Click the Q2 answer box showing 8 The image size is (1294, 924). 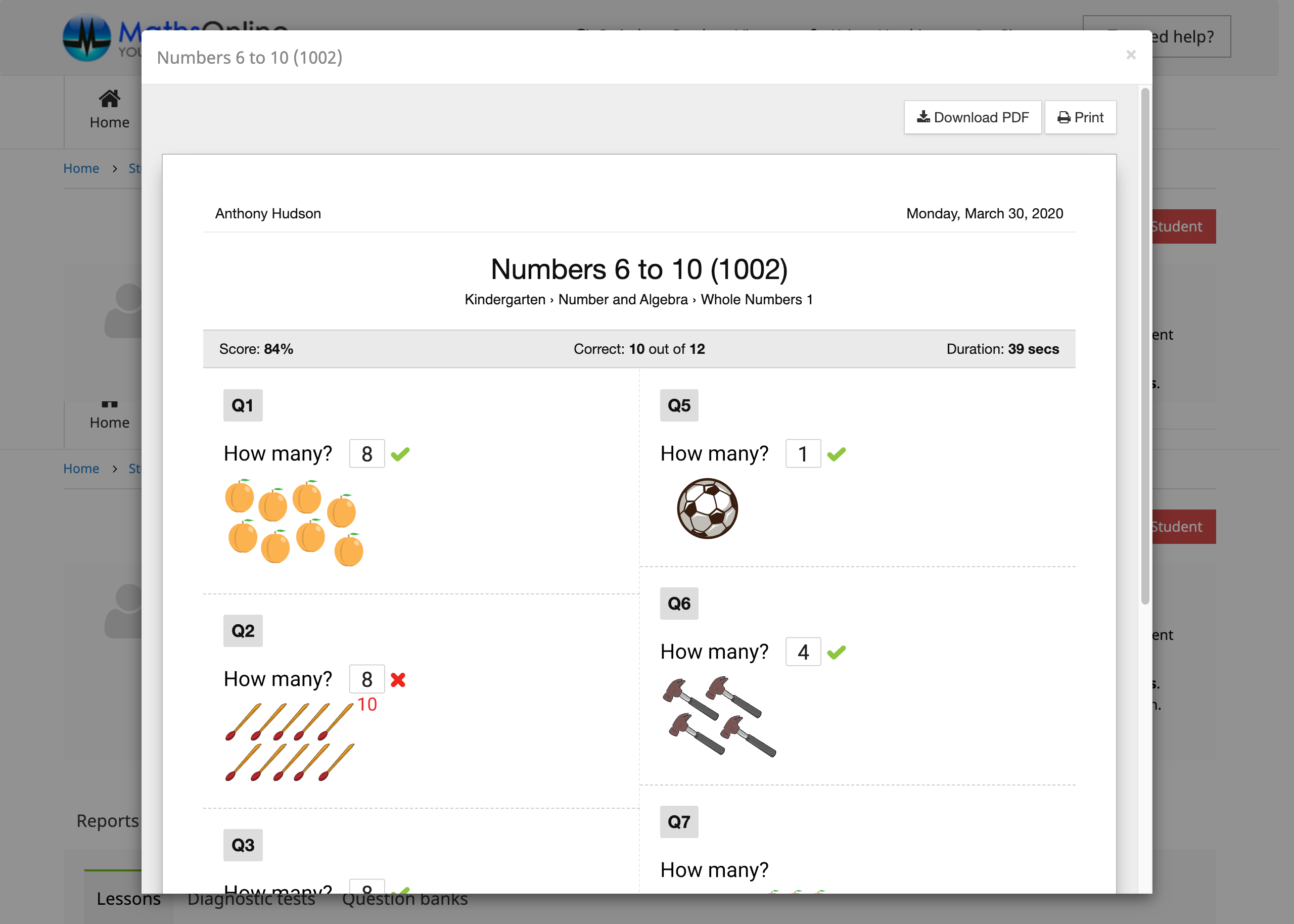point(367,679)
